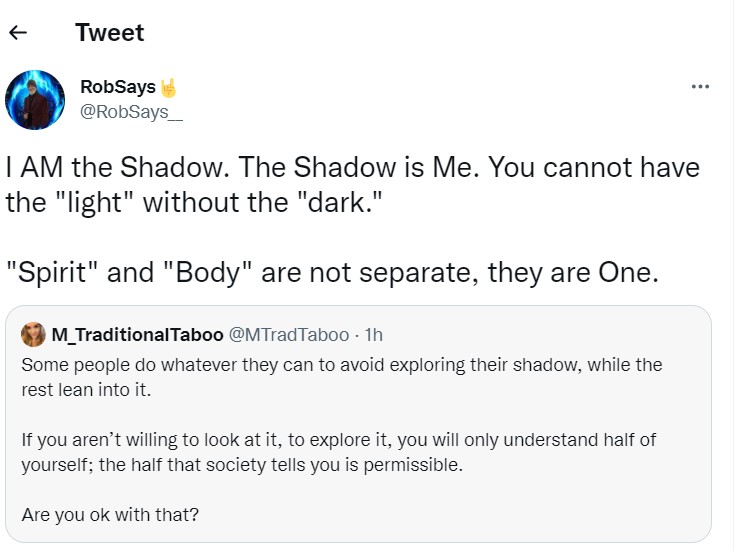Go back using the left arrow
735x551 pixels.
[16, 33]
